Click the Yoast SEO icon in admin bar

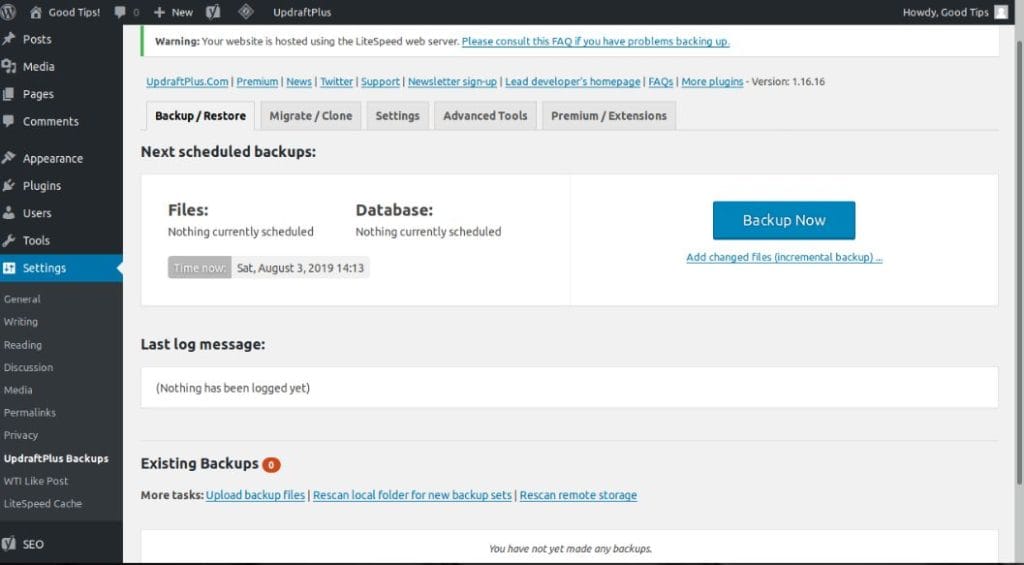[213, 12]
